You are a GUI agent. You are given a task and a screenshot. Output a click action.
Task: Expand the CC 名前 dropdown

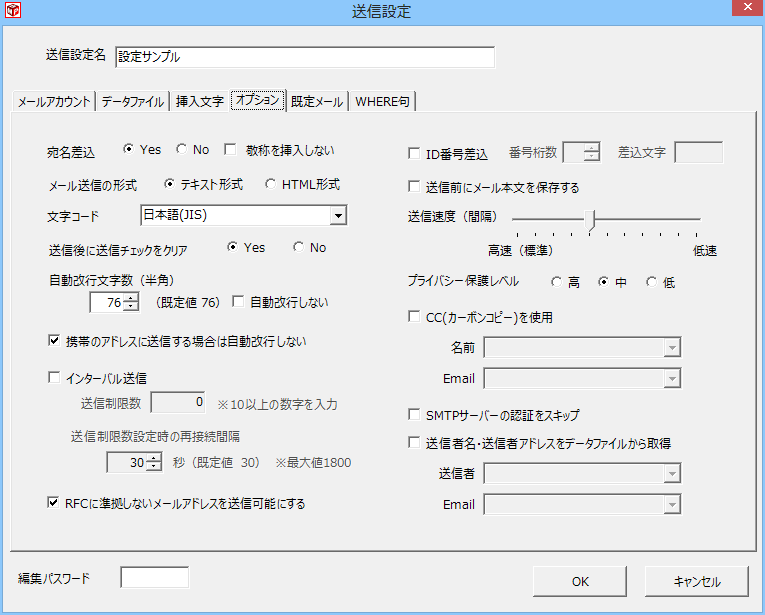[x=672, y=348]
